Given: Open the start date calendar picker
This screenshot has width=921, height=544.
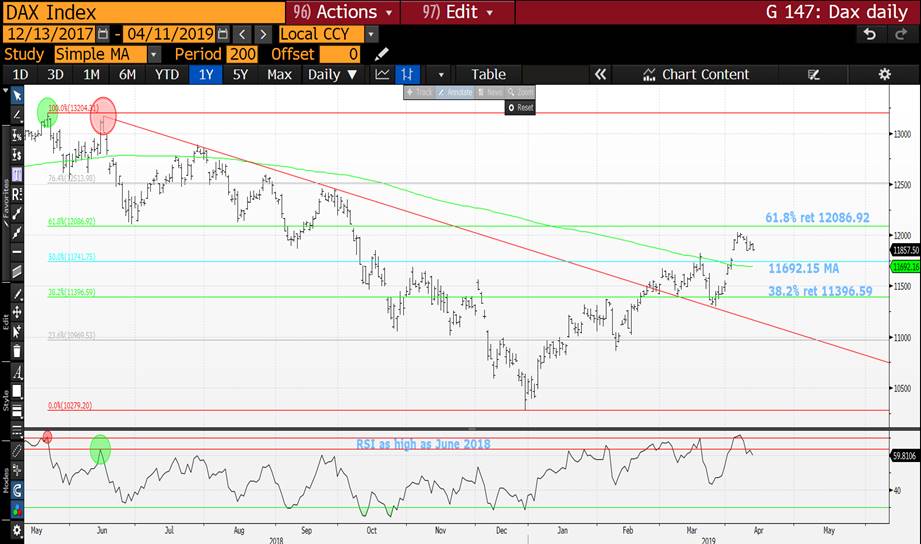Looking at the screenshot, I should pyautogui.click(x=103, y=34).
